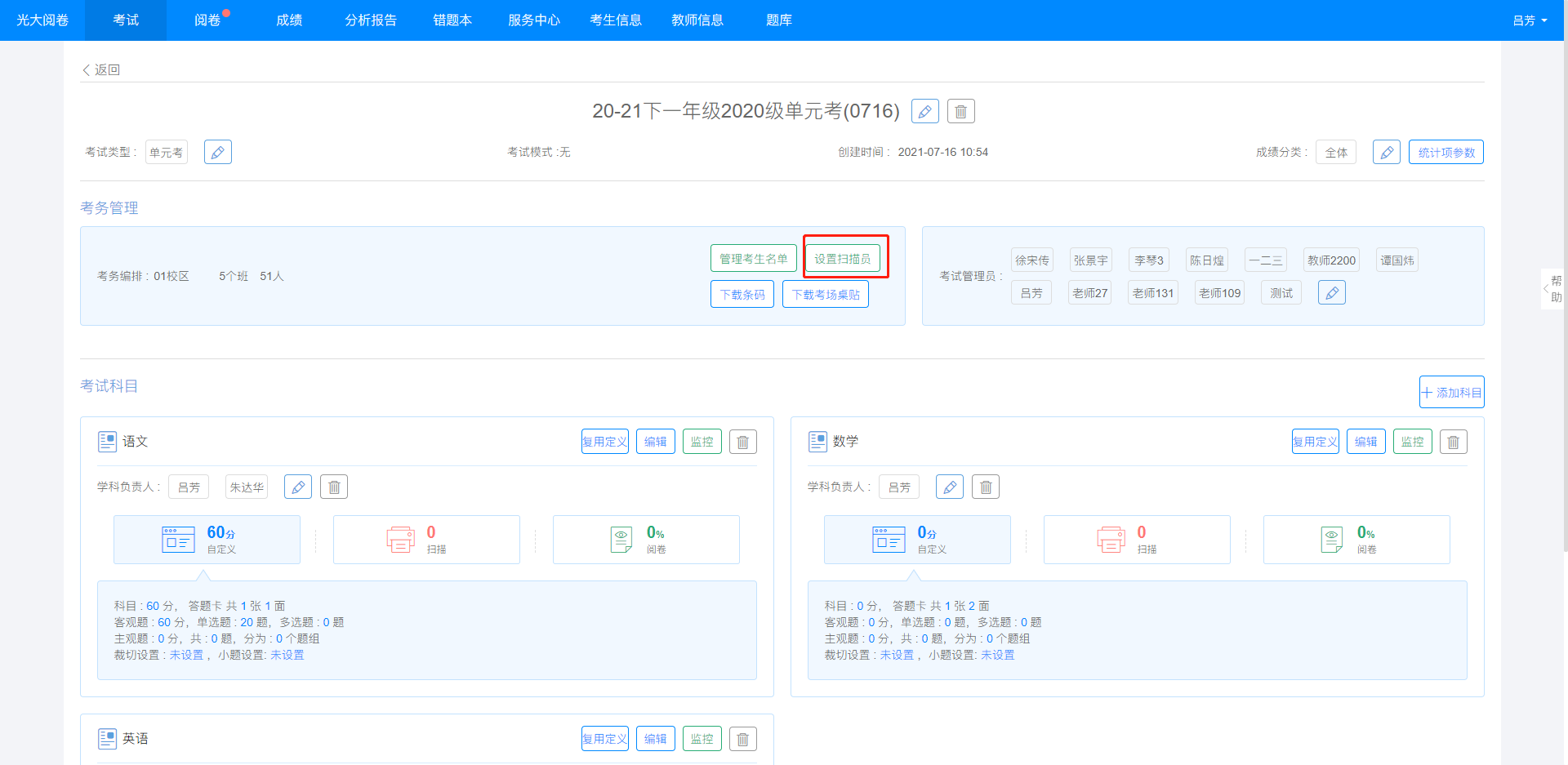Viewport: 1568px width, 765px height.
Task: Open the 吕芳 user dropdown menu
Action: (1529, 20)
